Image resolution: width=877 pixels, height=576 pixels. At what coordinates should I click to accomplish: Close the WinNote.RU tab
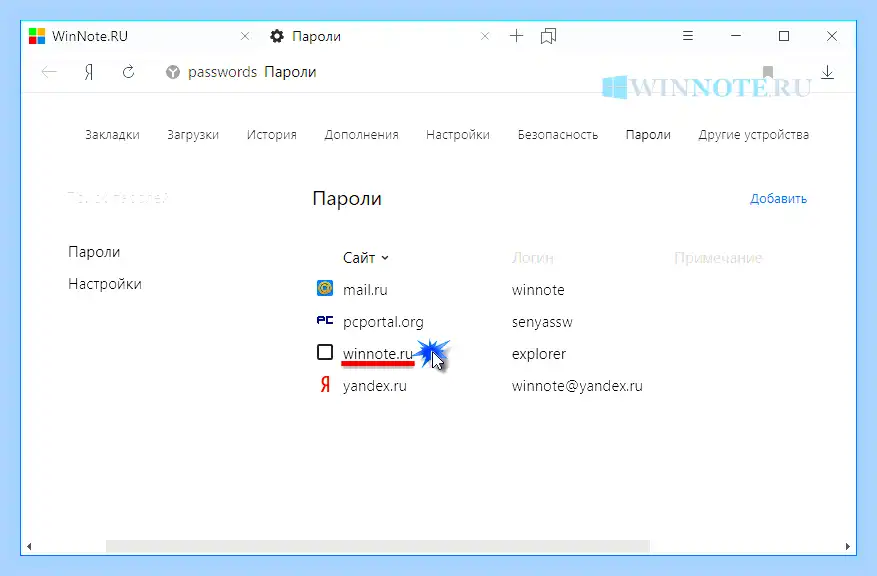pos(245,36)
